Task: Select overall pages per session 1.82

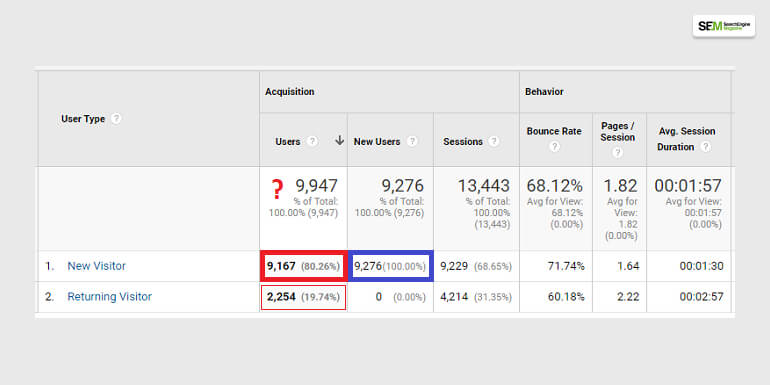Action: pyautogui.click(x=620, y=186)
